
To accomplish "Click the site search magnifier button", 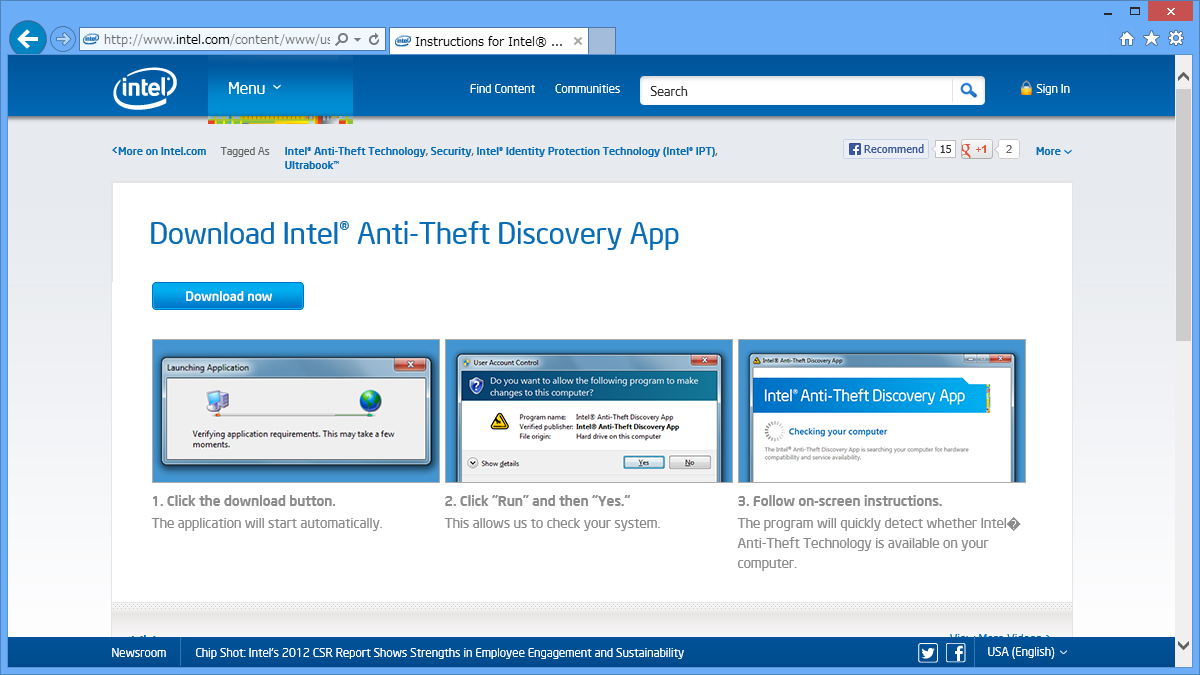I will click(968, 90).
